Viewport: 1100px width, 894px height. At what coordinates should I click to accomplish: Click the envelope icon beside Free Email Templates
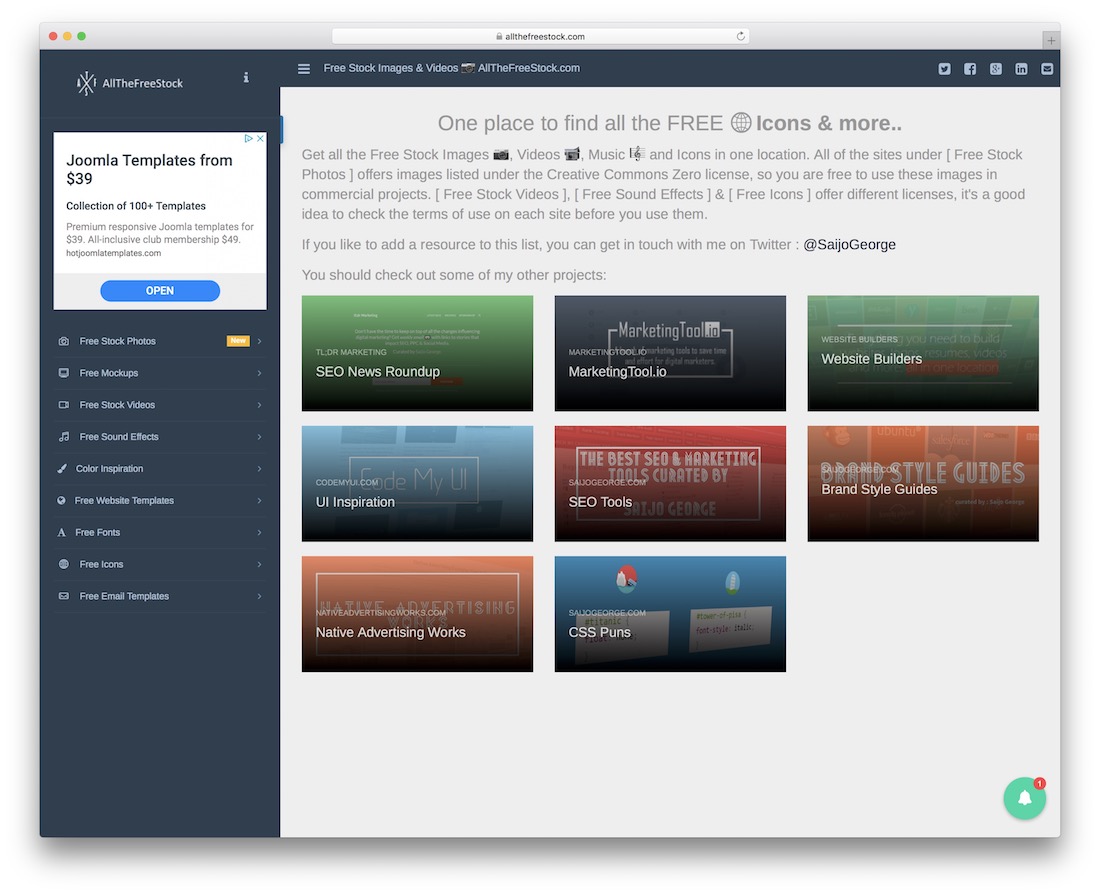(x=64, y=596)
